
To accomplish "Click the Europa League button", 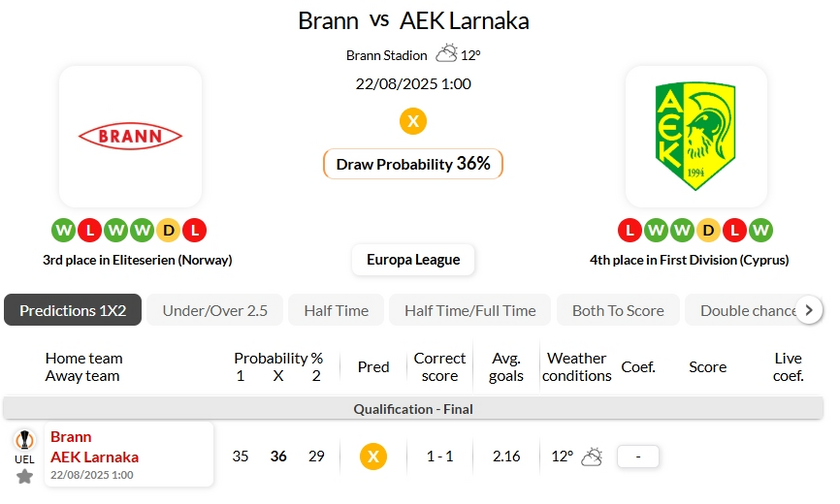I will tap(413, 259).
